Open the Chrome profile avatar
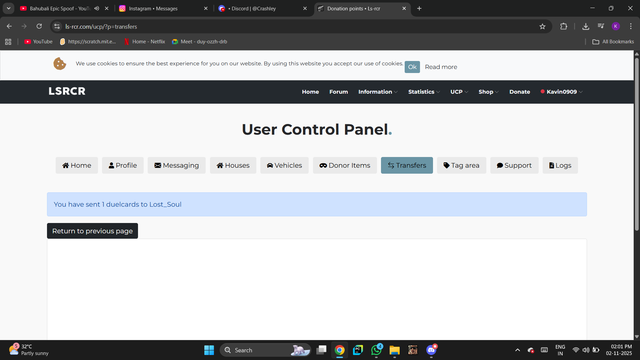The width and height of the screenshot is (640, 360). (x=616, y=27)
